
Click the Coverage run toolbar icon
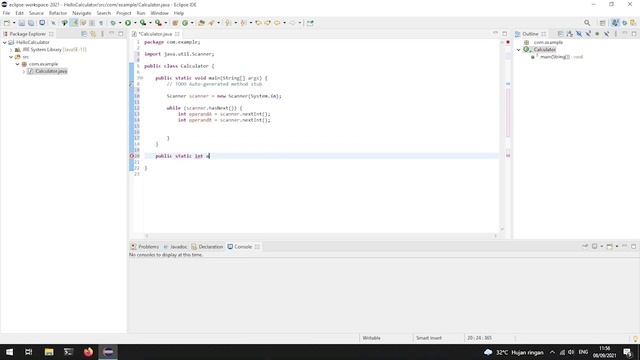[143, 23]
